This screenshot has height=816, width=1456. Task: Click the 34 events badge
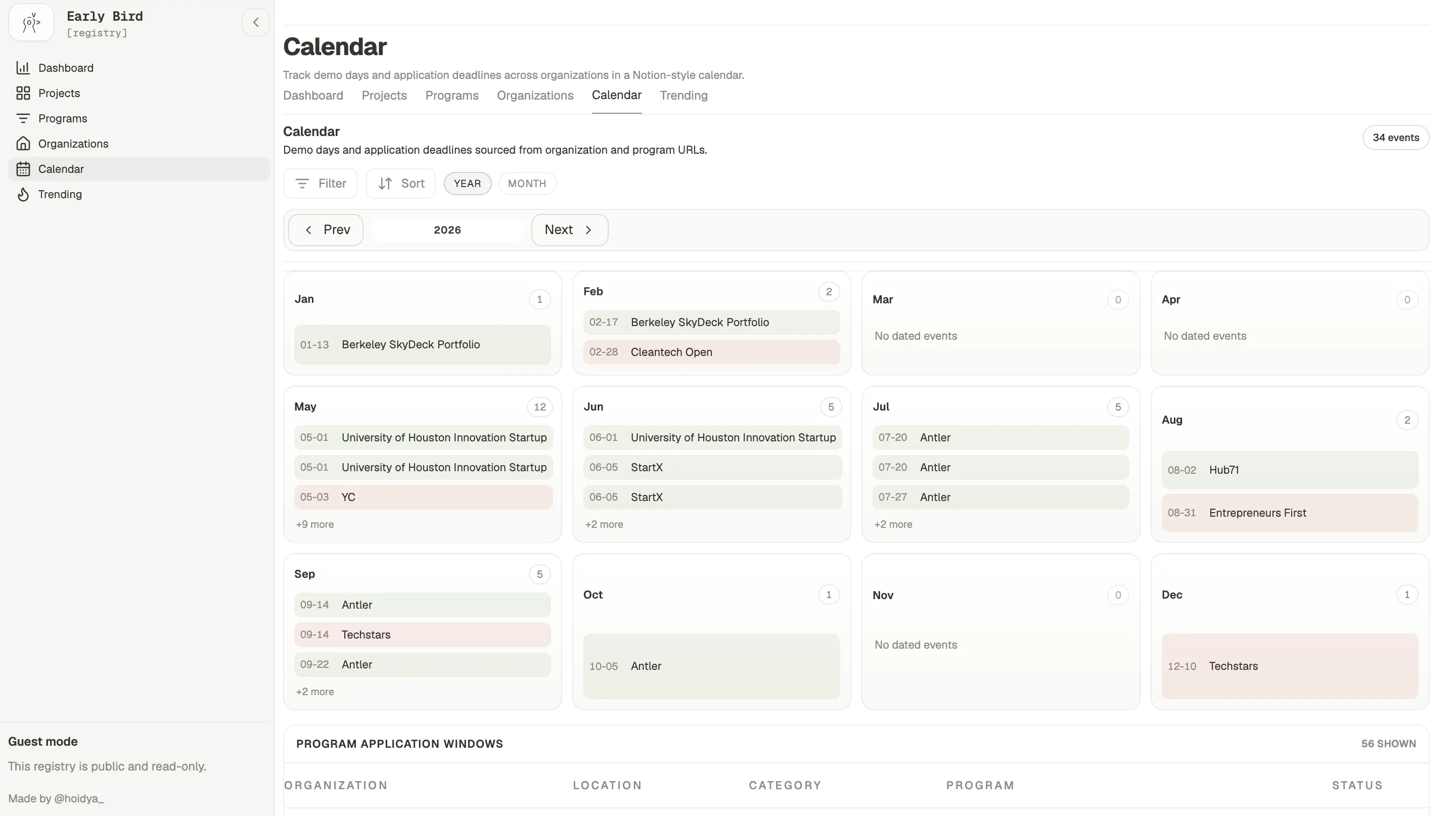pyautogui.click(x=1396, y=138)
